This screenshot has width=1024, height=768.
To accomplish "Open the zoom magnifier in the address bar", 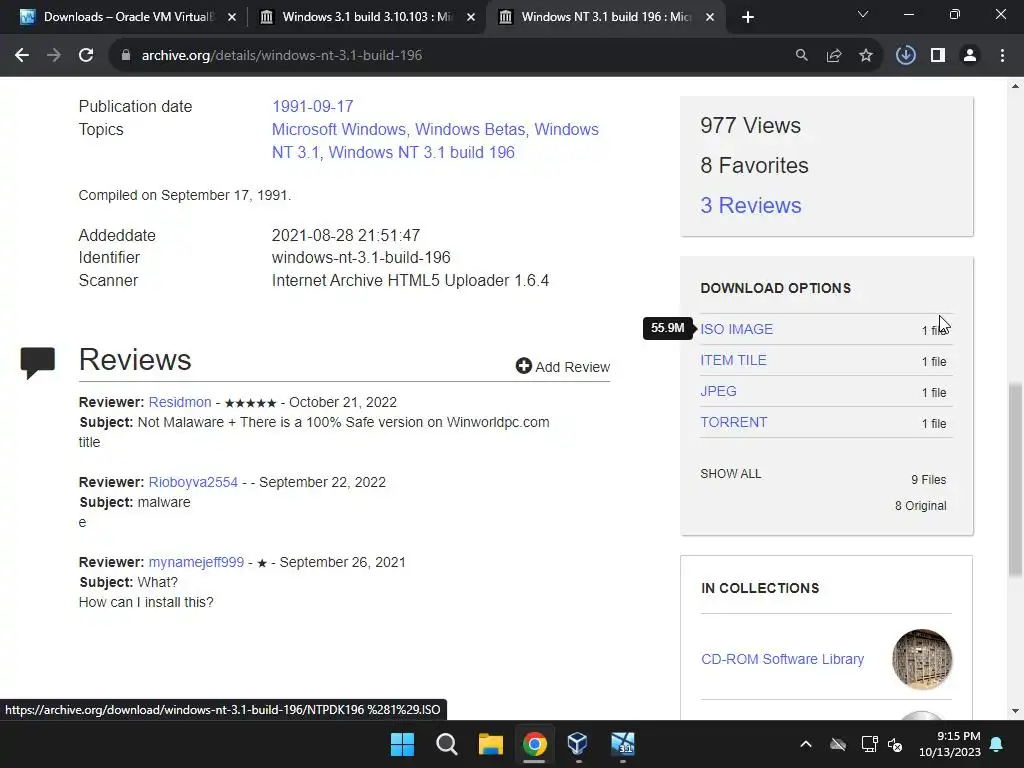I will (801, 56).
